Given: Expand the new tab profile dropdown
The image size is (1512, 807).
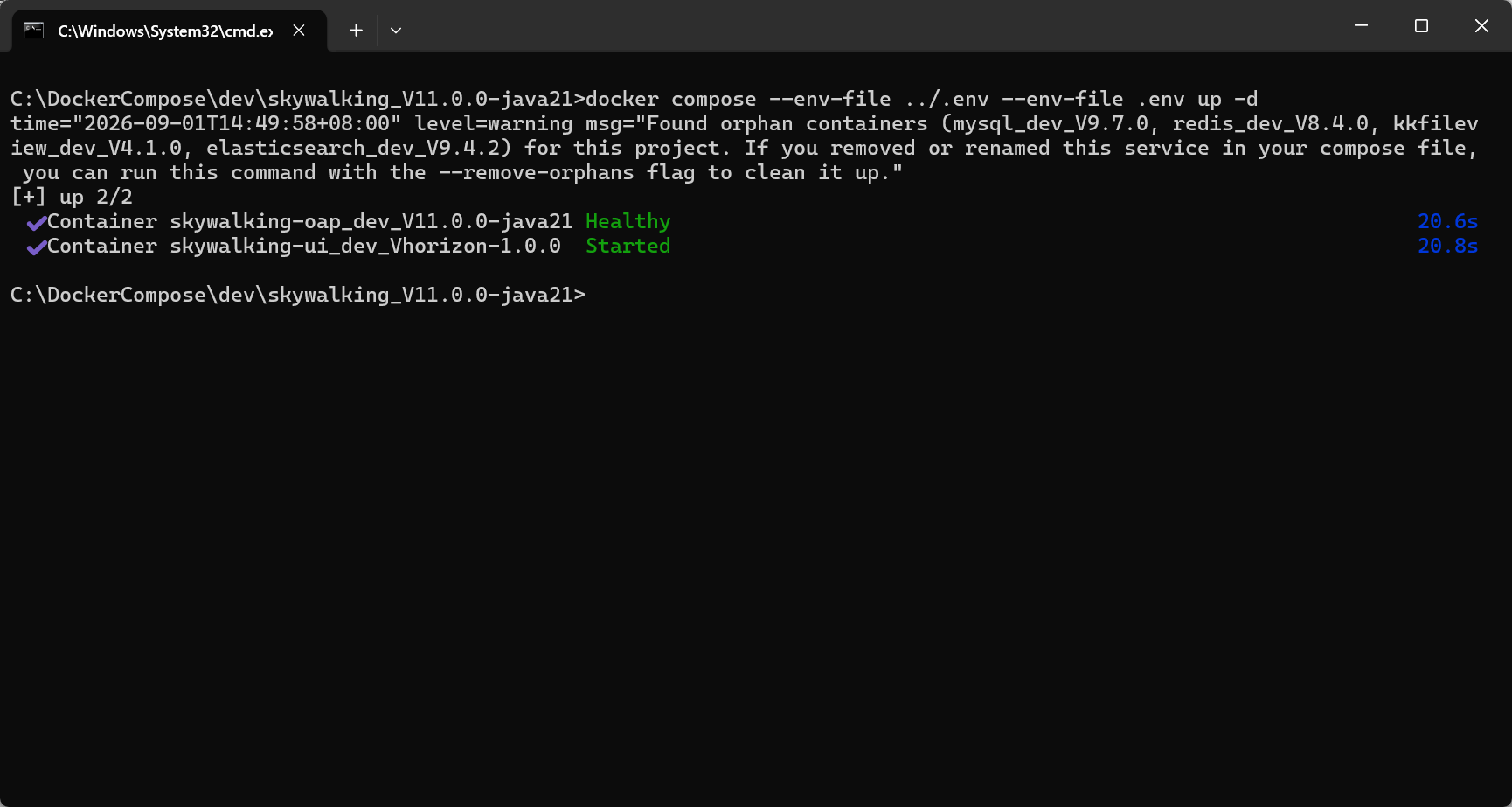Looking at the screenshot, I should [x=396, y=31].
